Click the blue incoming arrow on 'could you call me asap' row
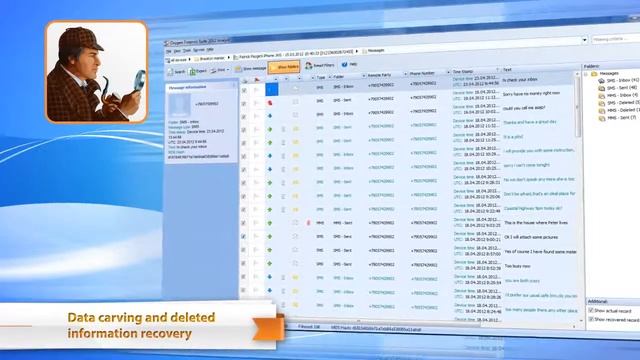This screenshot has height=360, width=640. click(270, 116)
